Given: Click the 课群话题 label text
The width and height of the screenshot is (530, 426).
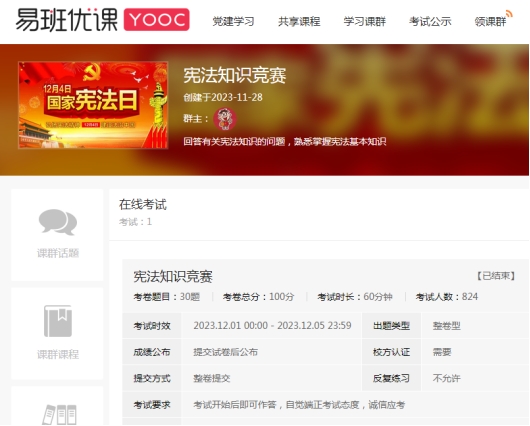Looking at the screenshot, I should pos(58,253).
